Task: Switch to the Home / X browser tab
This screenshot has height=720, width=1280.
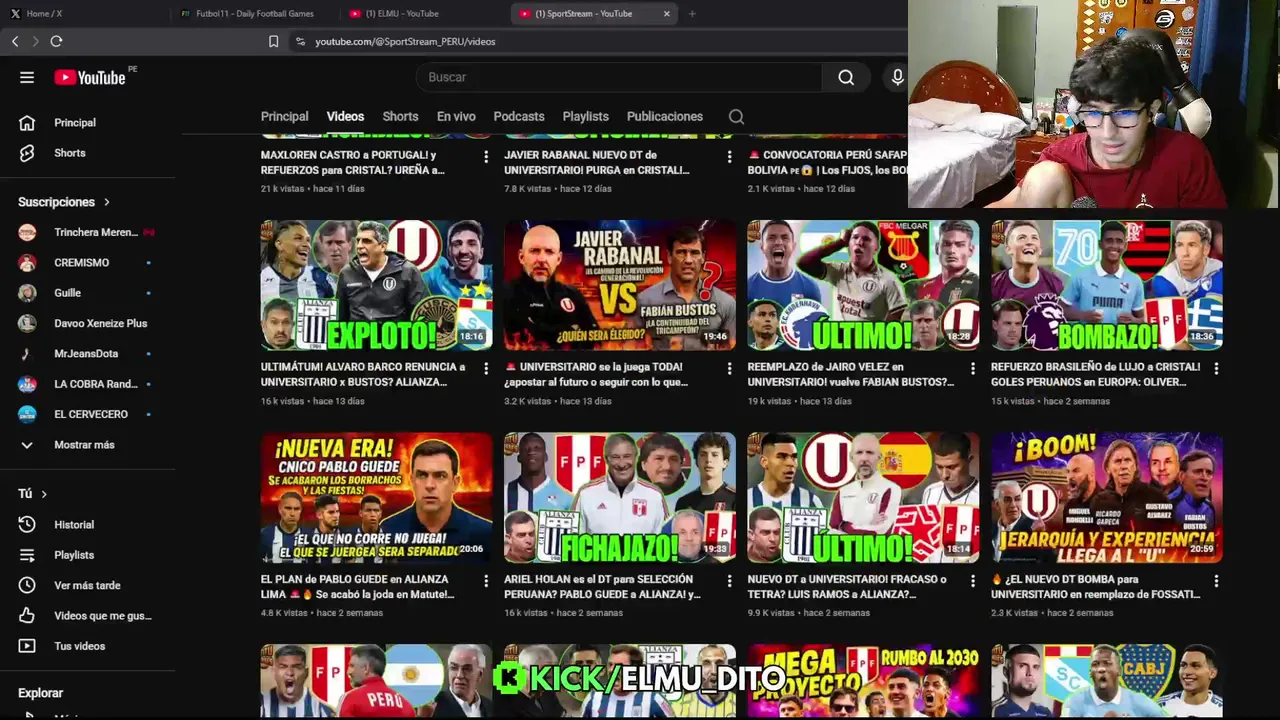Action: coord(85,13)
